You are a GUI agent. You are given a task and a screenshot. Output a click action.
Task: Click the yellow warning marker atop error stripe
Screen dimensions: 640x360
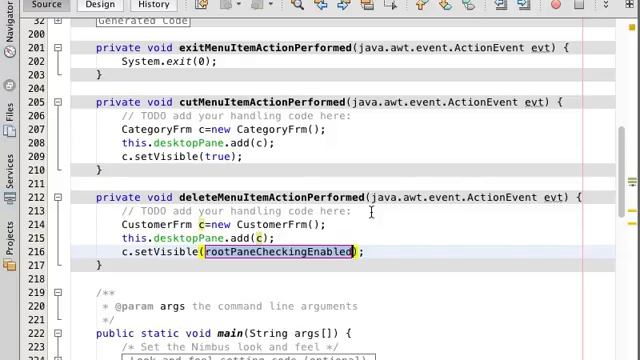[632, 27]
